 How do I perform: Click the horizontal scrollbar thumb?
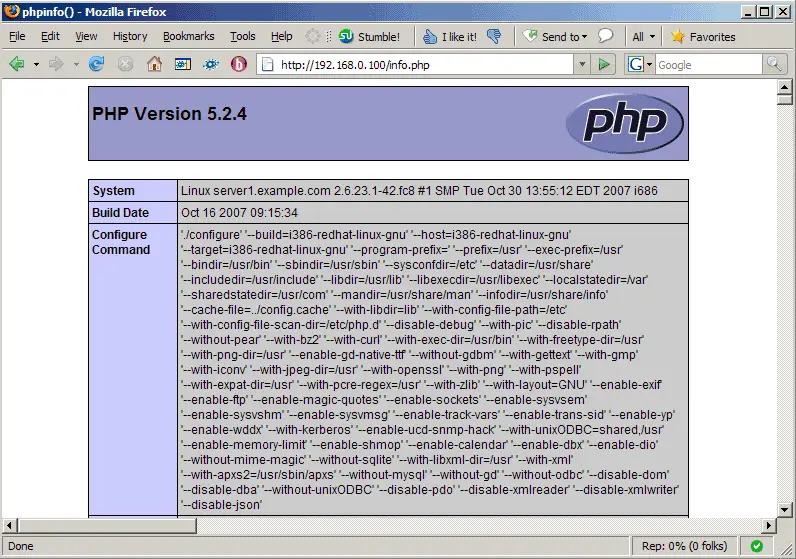(x=107, y=525)
